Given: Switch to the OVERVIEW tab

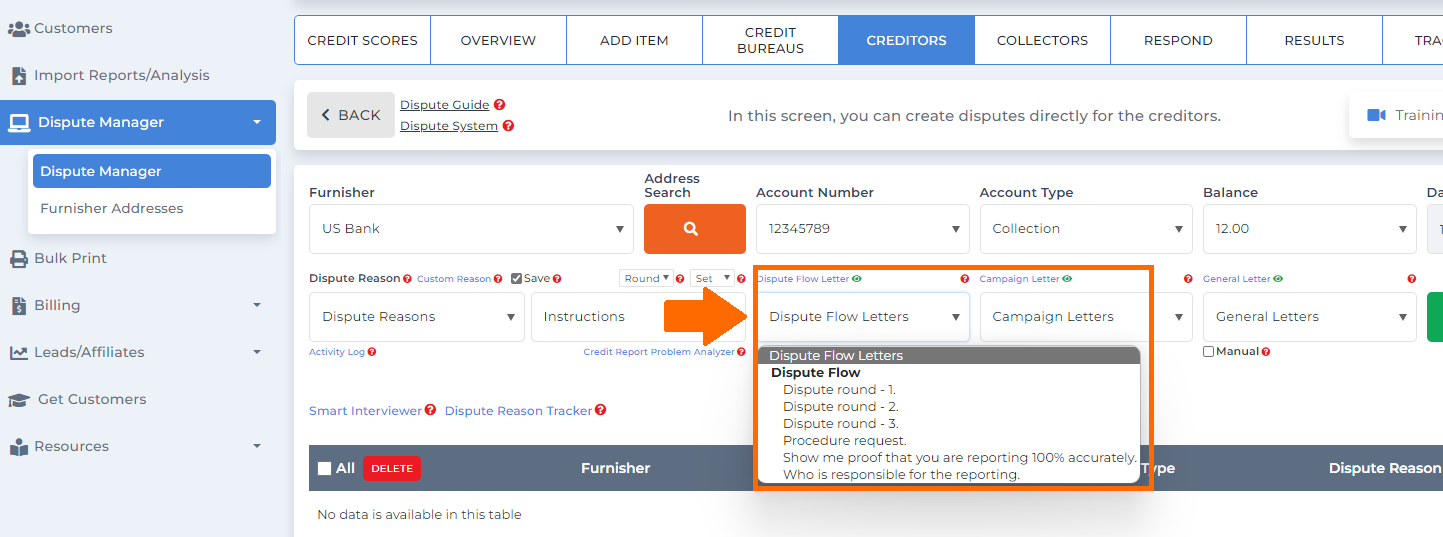Looking at the screenshot, I should pos(498,41).
